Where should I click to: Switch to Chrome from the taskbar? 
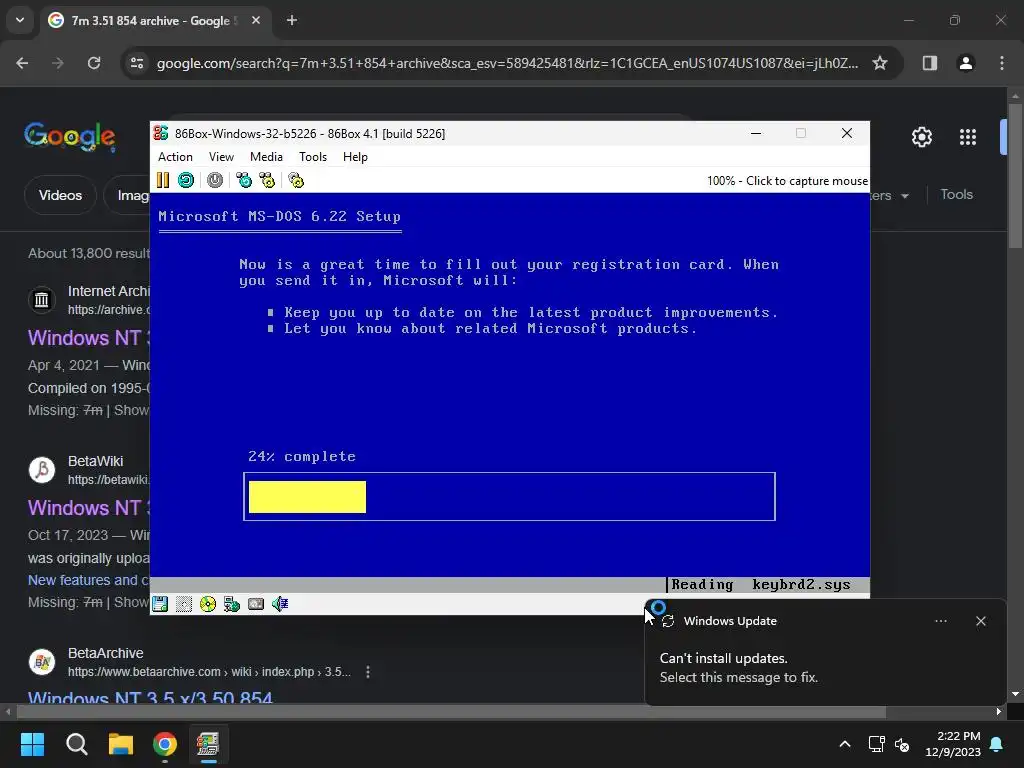click(x=165, y=744)
